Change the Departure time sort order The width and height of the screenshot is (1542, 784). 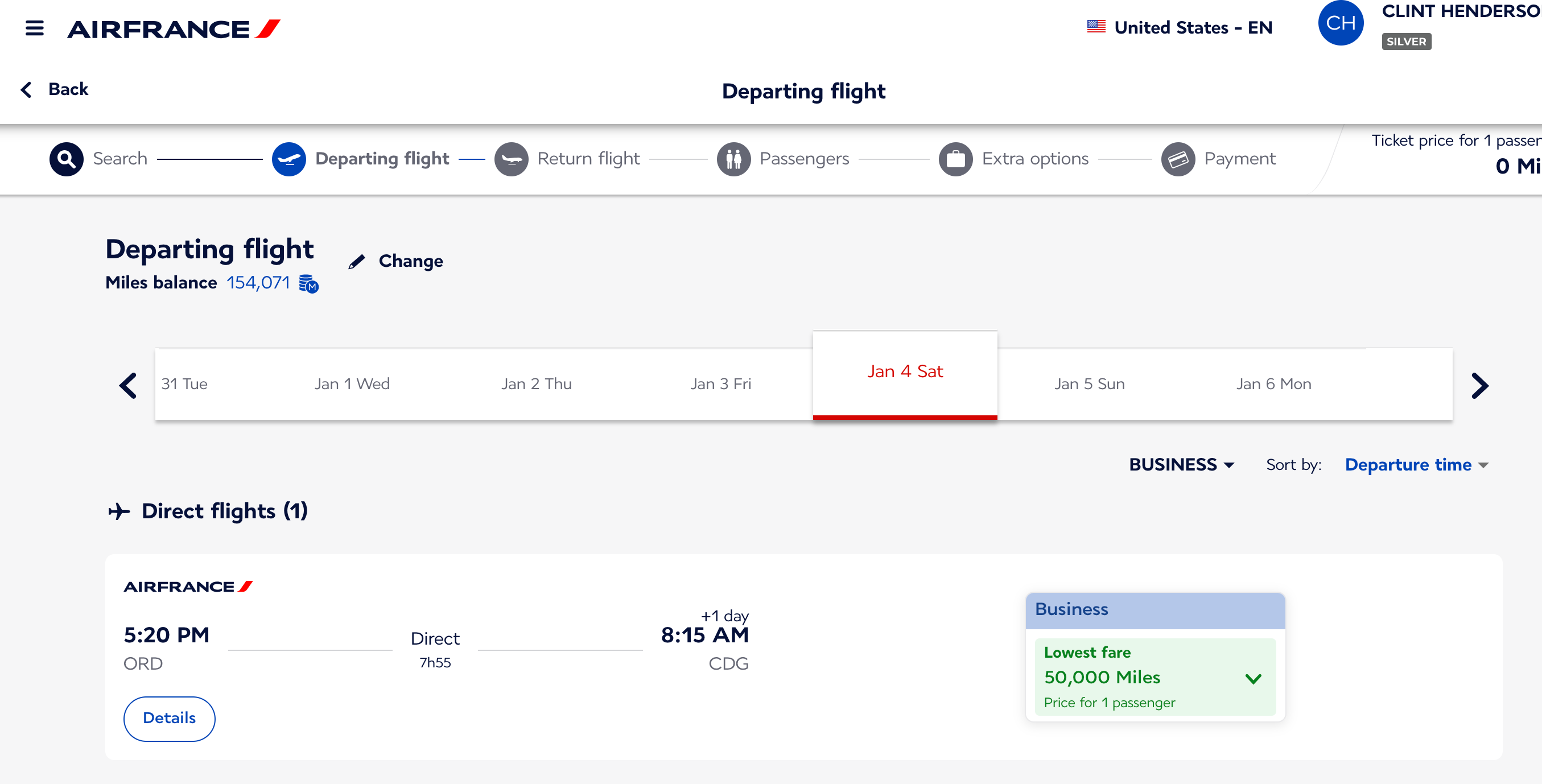1416,464
